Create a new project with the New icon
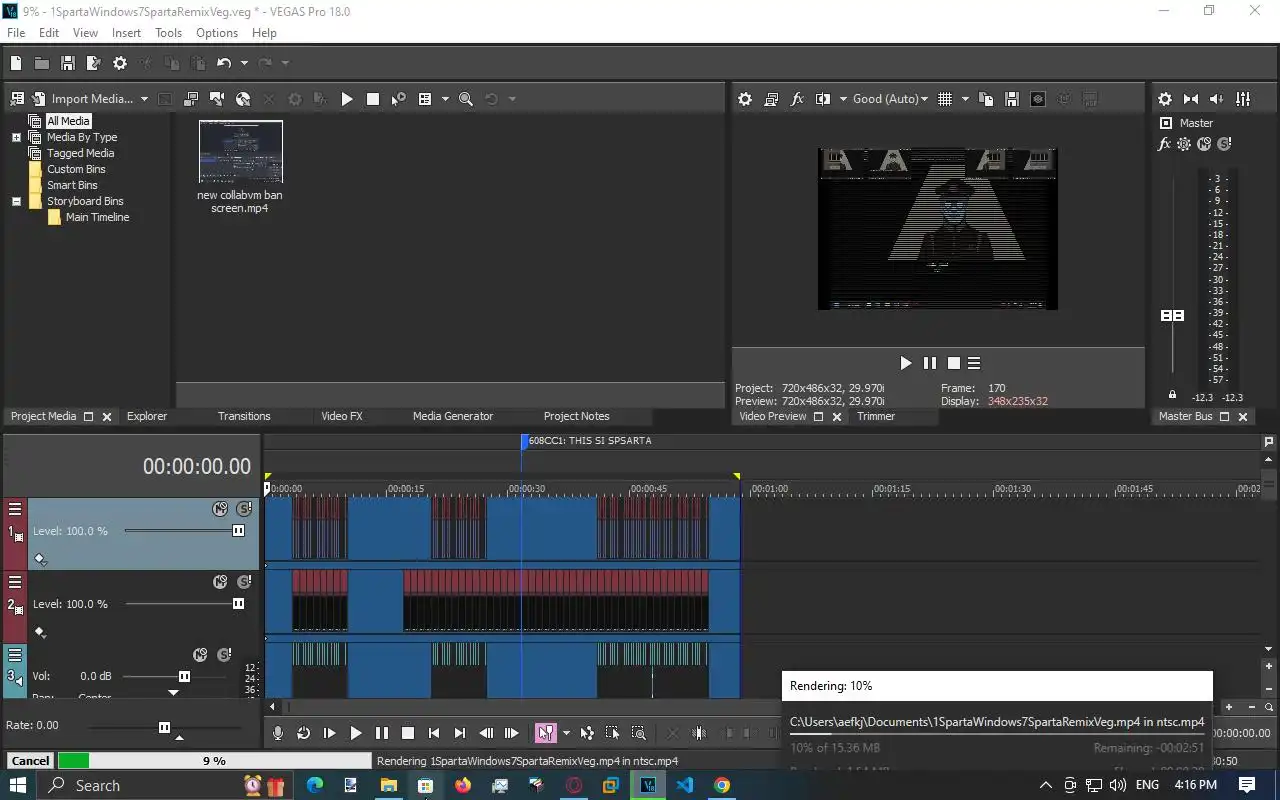Viewport: 1280px width, 800px height. [16, 63]
